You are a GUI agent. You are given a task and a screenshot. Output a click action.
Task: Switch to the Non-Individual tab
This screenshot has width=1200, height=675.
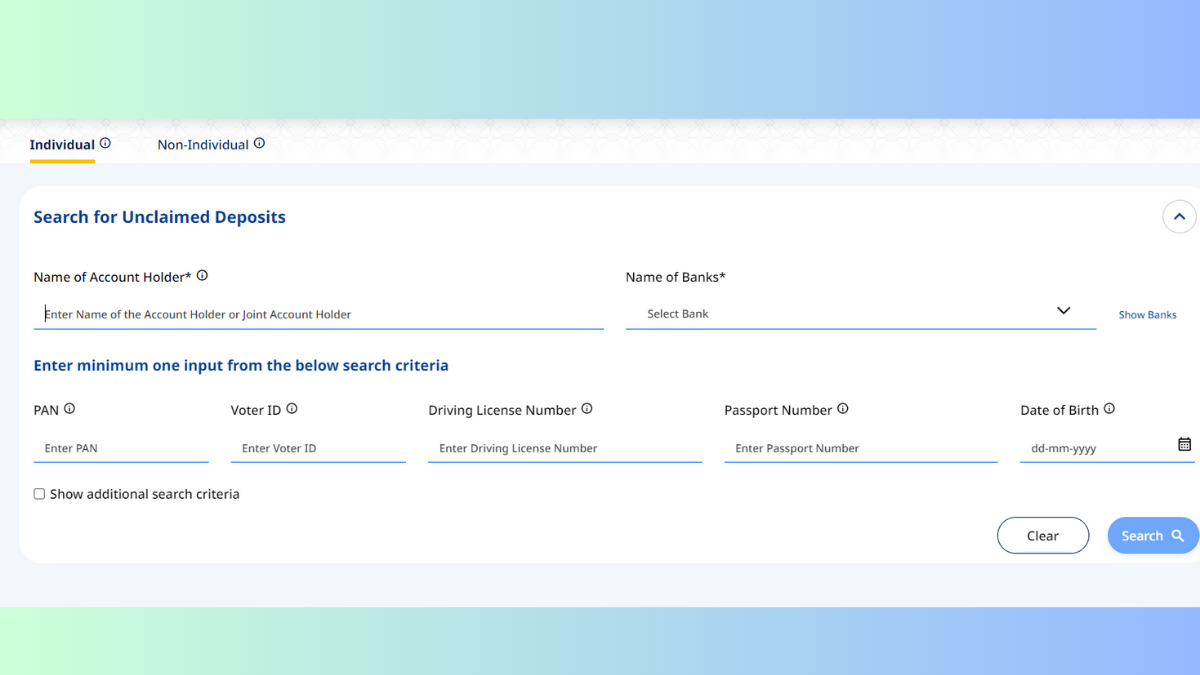click(x=203, y=145)
